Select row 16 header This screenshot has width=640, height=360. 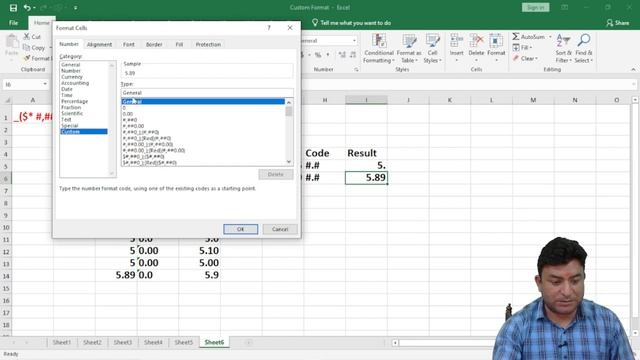tap(6, 301)
